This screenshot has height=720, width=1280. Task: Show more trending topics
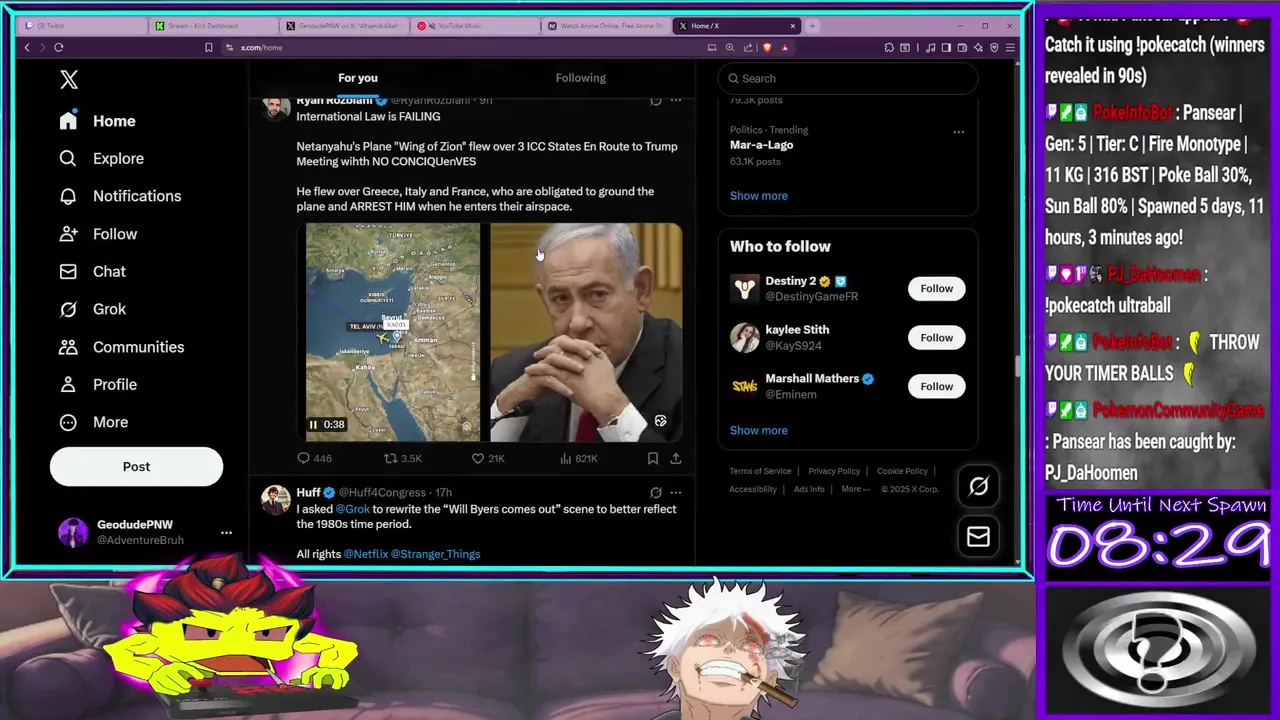[x=758, y=196]
